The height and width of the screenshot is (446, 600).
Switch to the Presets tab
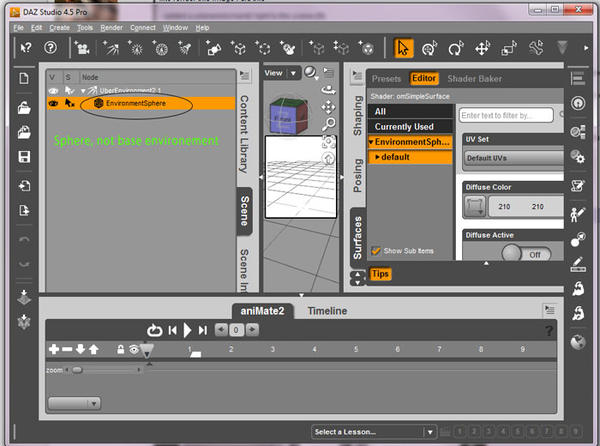(x=386, y=79)
